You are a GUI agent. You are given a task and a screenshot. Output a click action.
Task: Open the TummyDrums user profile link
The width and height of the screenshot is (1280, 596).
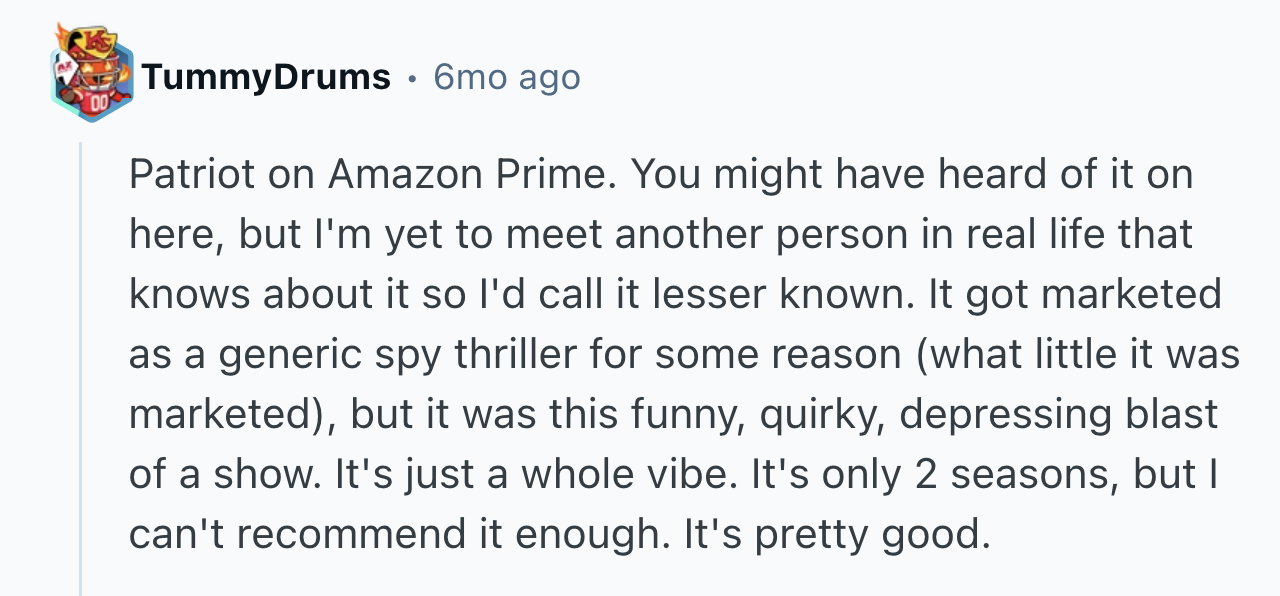[266, 77]
